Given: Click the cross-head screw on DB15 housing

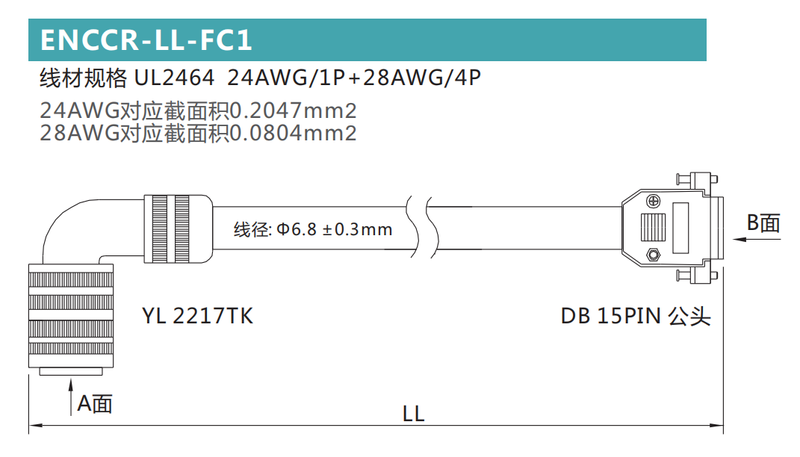Looking at the screenshot, I should pyautogui.click(x=653, y=200).
